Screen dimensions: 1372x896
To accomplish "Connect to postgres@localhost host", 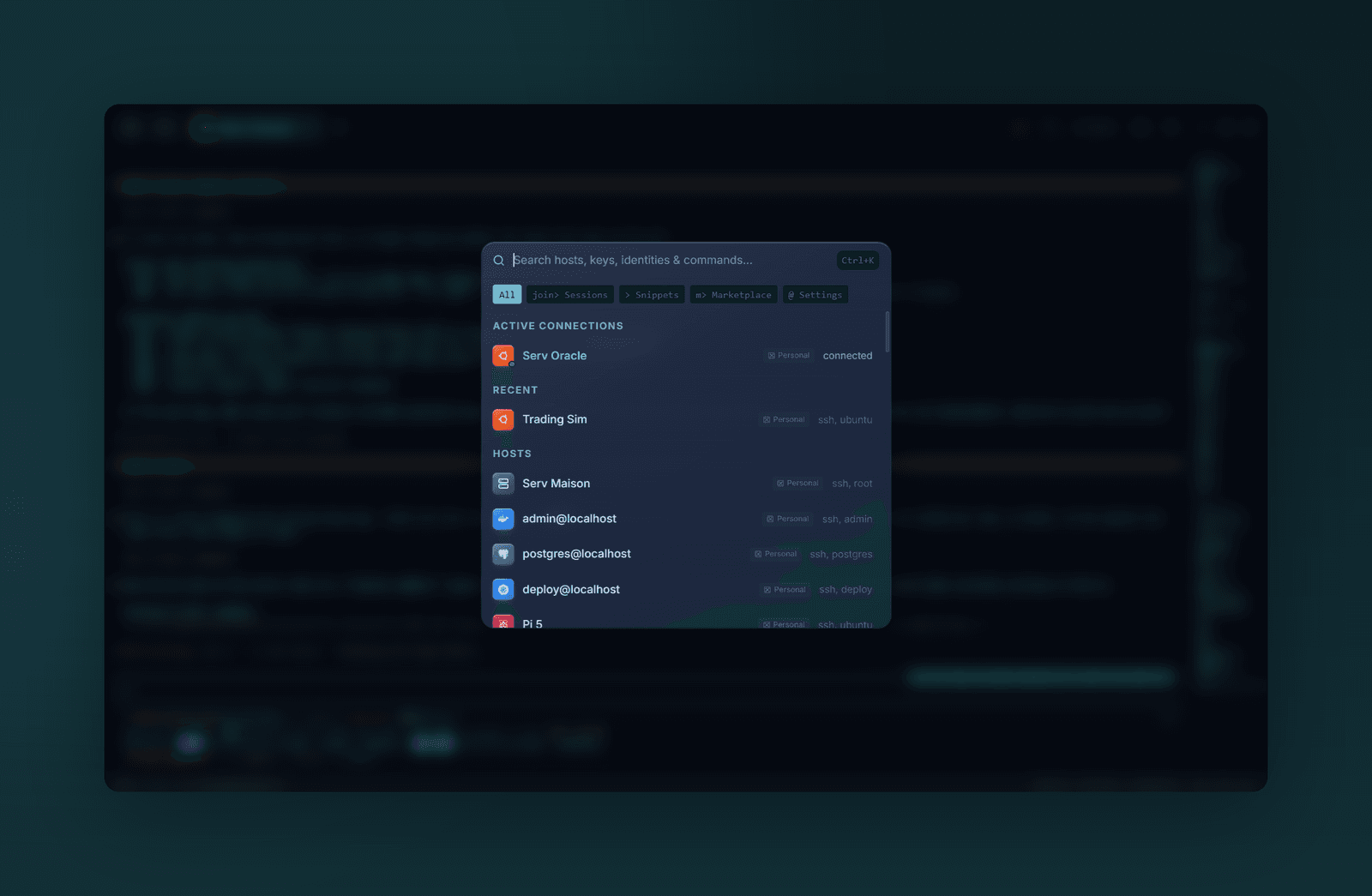I will click(x=686, y=554).
